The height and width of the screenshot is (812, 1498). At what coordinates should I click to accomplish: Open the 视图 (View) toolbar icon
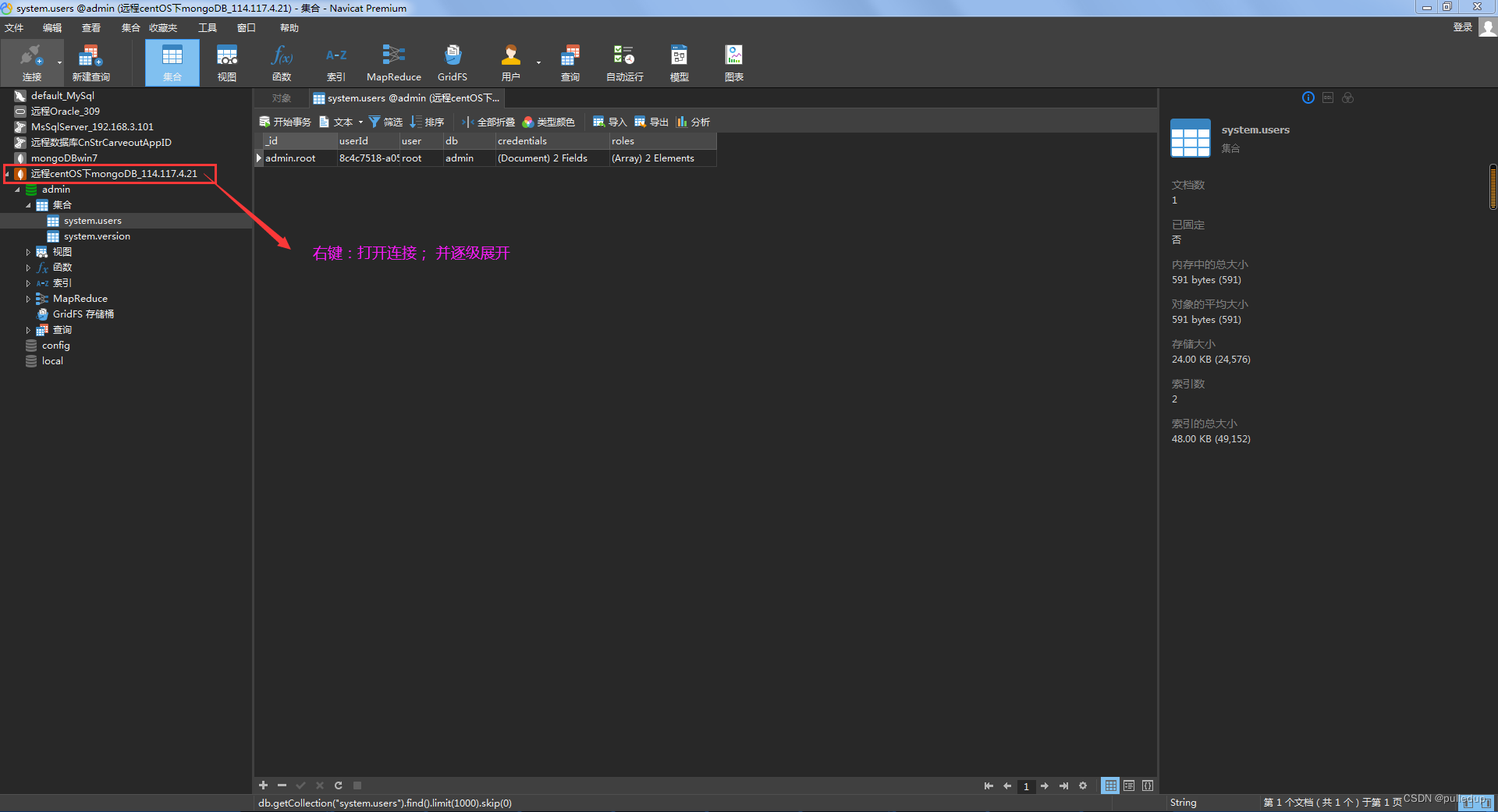pos(227,62)
